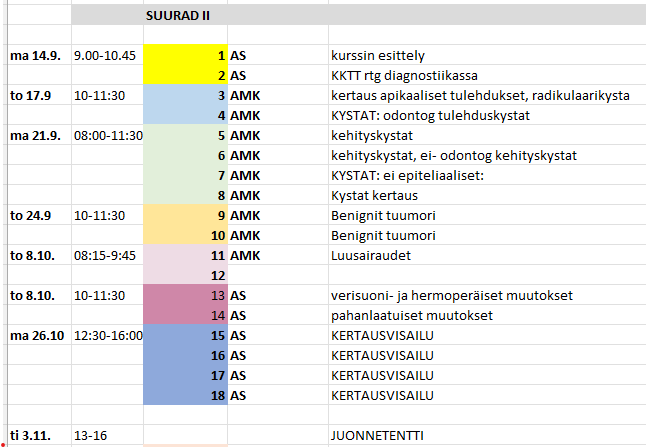This screenshot has height=448, width=646.
Task: Select the pink cell numbered 12
Action: point(185,275)
